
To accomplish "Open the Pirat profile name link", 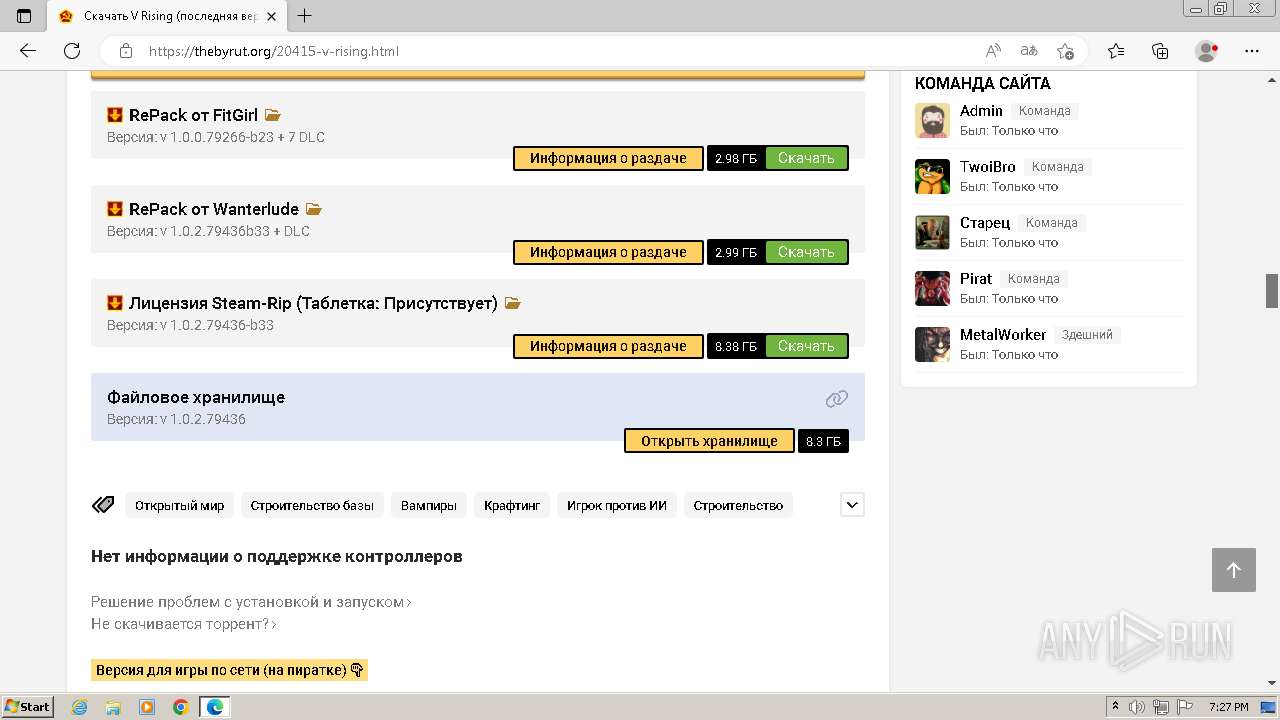I will click(x=976, y=279).
